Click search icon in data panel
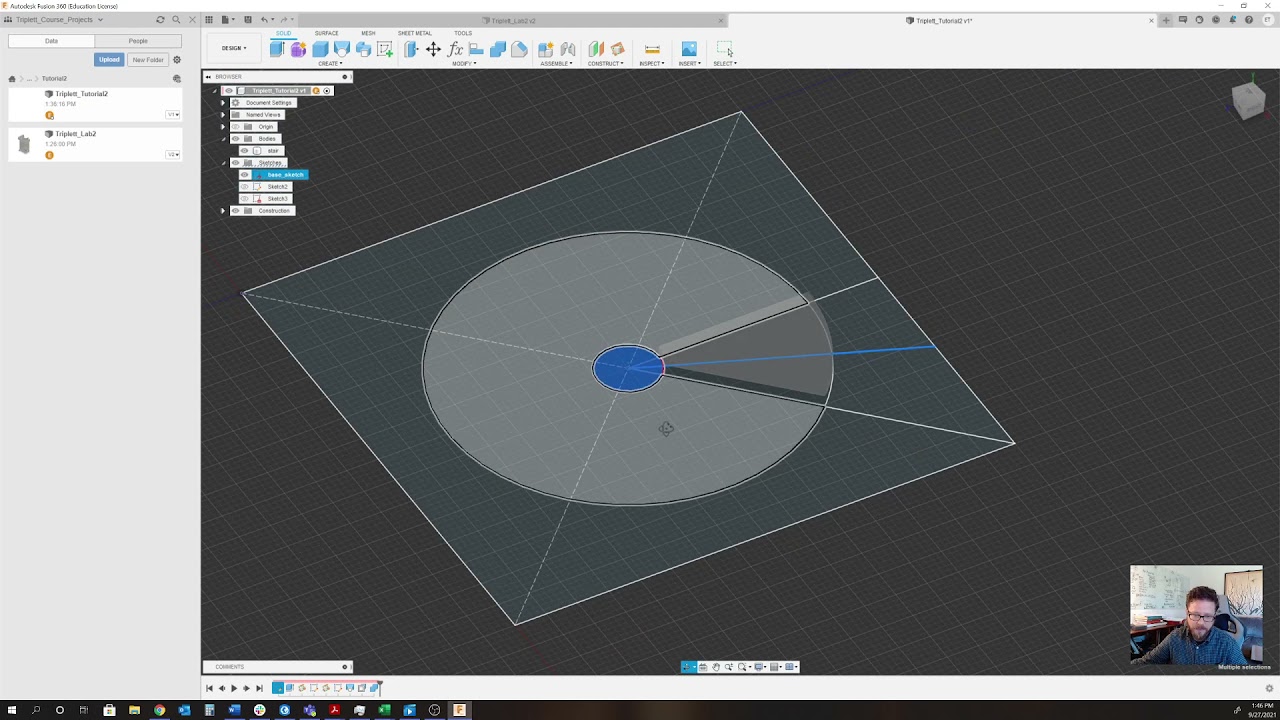 coord(176,20)
